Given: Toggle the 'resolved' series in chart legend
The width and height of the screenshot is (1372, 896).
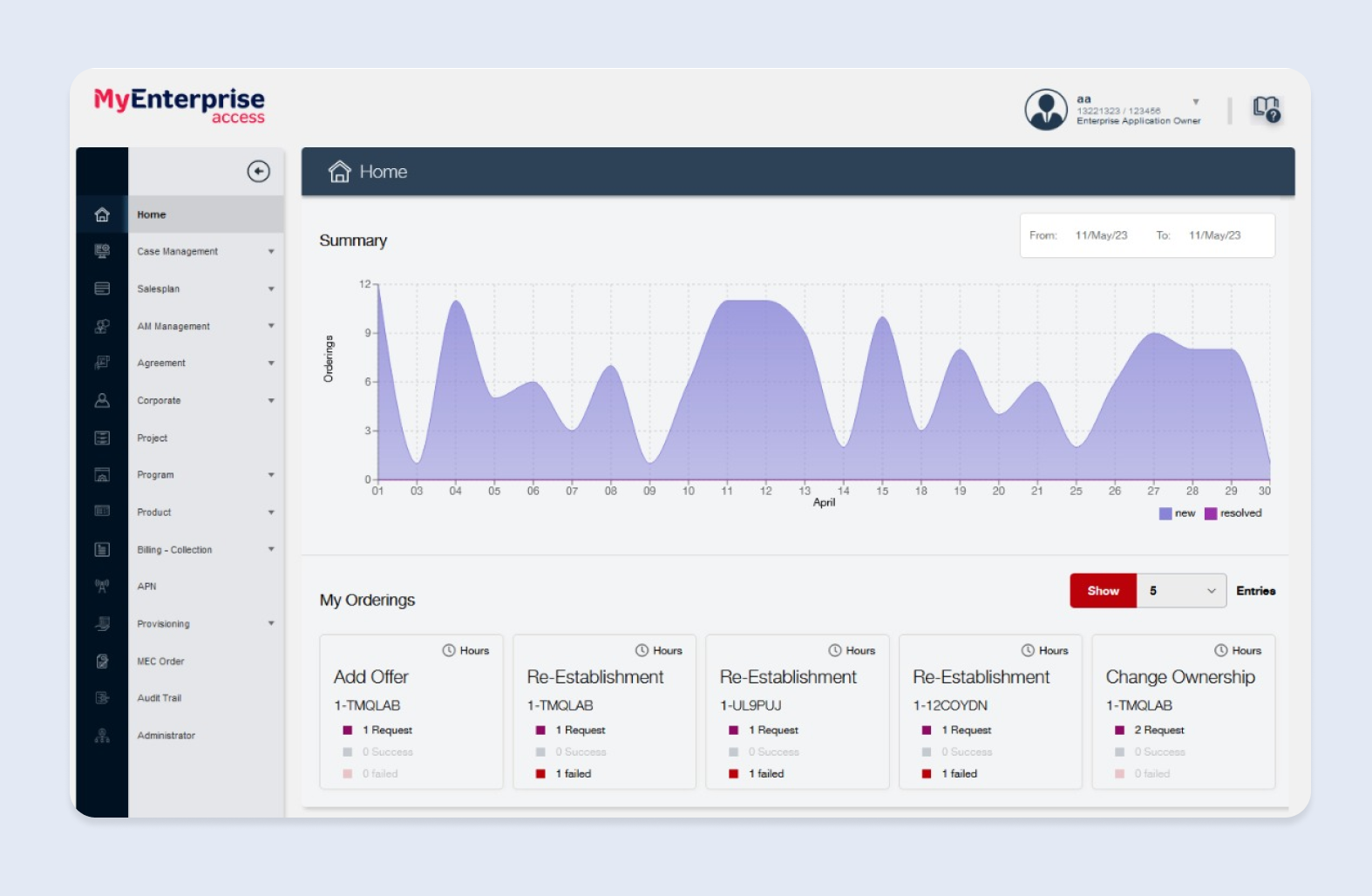Looking at the screenshot, I should [1233, 513].
